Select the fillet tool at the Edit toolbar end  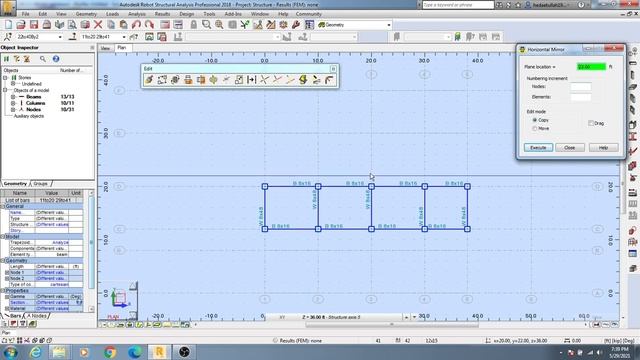click(x=329, y=80)
